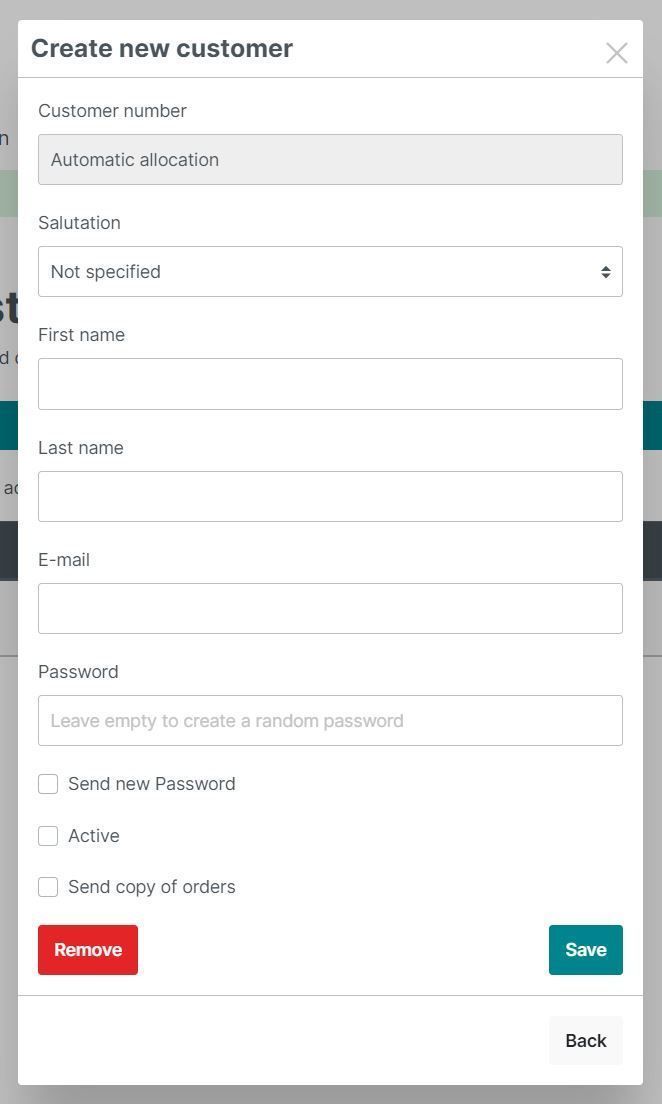The width and height of the screenshot is (662, 1104).
Task: Click into the E-mail input field
Action: (x=330, y=609)
